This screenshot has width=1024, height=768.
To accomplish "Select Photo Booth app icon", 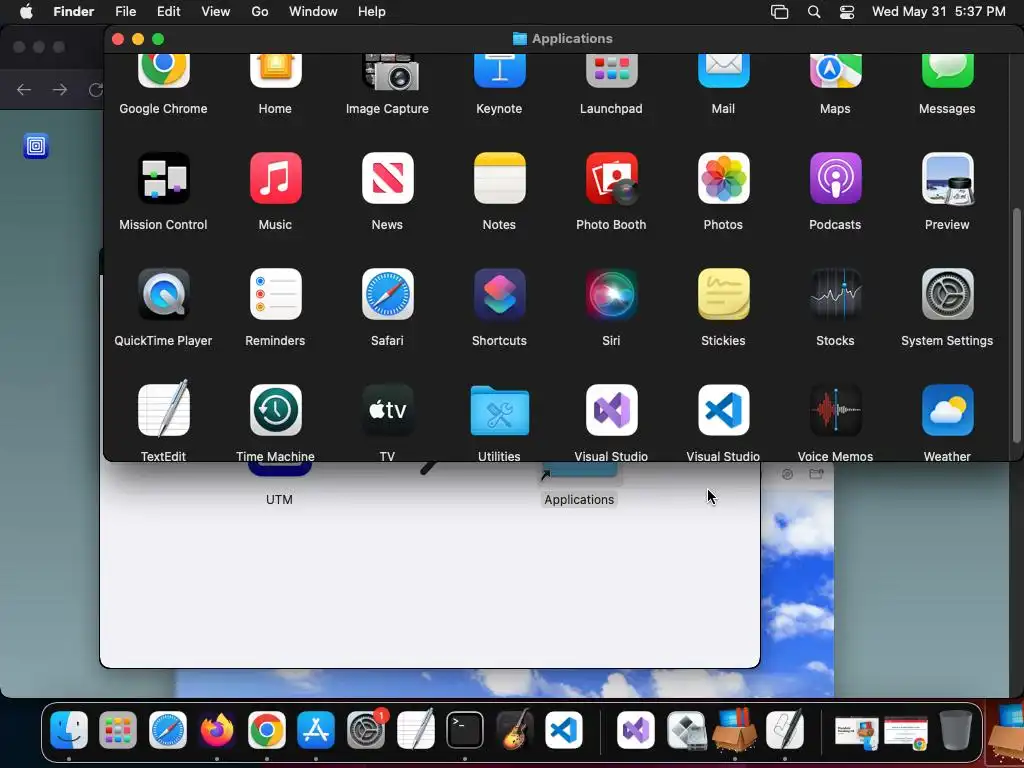I will (611, 178).
